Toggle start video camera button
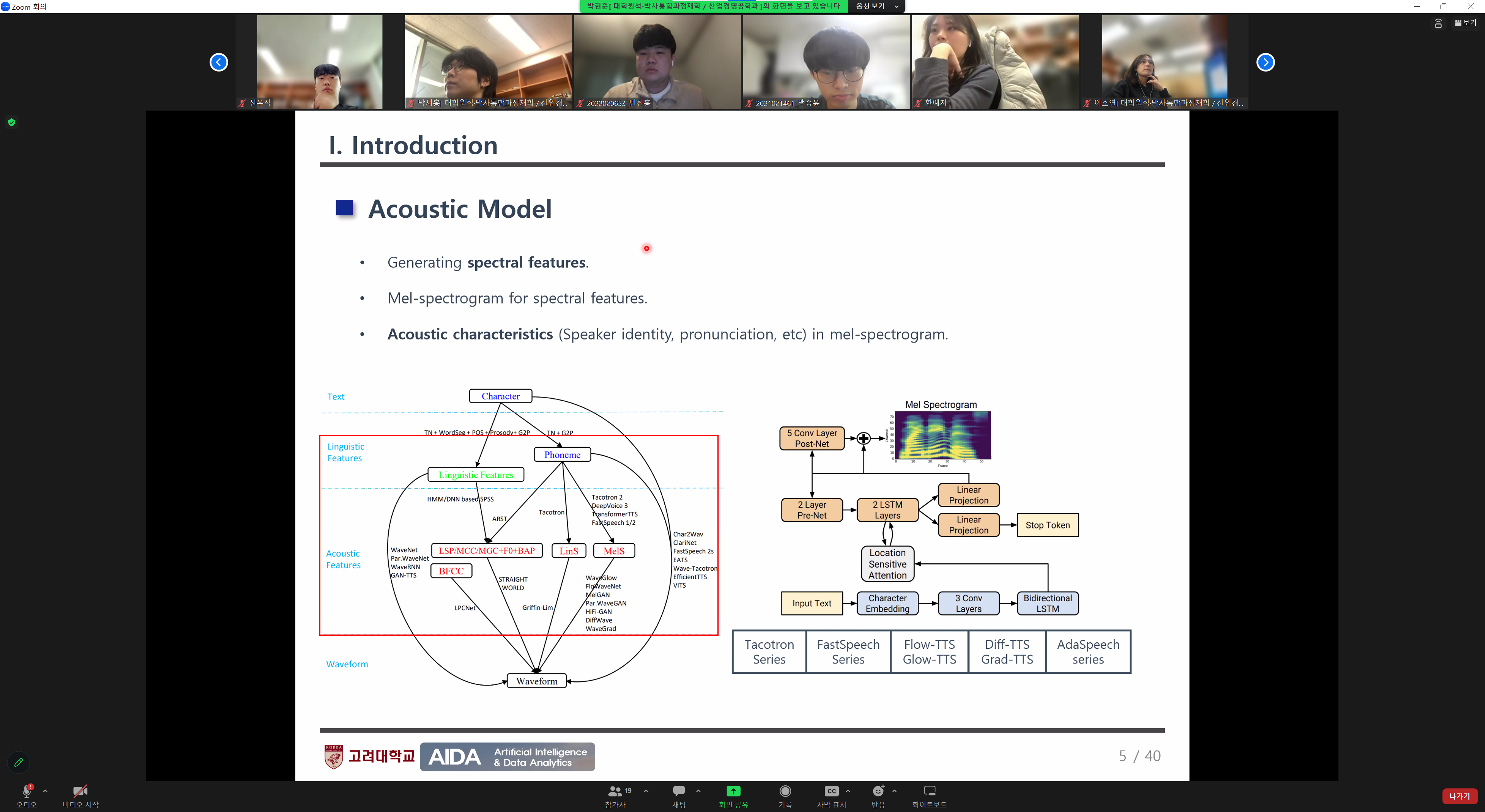Image resolution: width=1485 pixels, height=812 pixels. (80, 792)
